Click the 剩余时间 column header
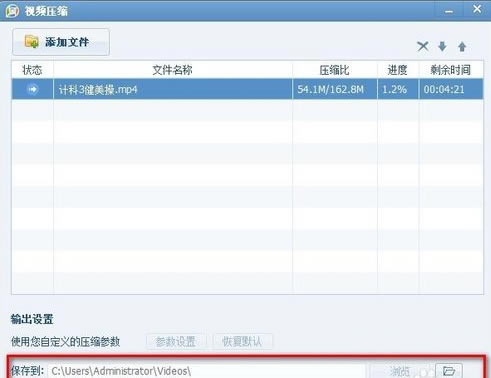The height and width of the screenshot is (378, 491). (451, 70)
